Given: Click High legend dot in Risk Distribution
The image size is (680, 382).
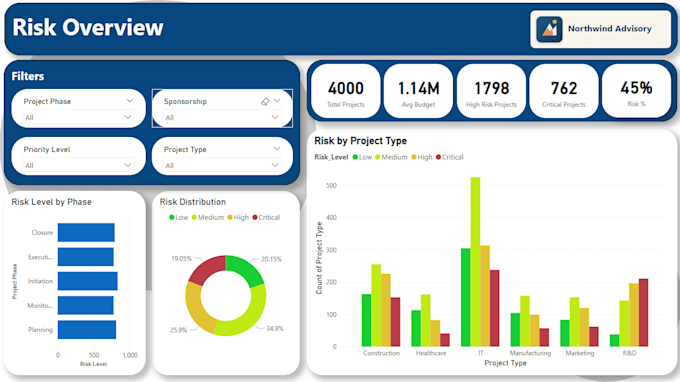Looking at the screenshot, I should tap(230, 217).
